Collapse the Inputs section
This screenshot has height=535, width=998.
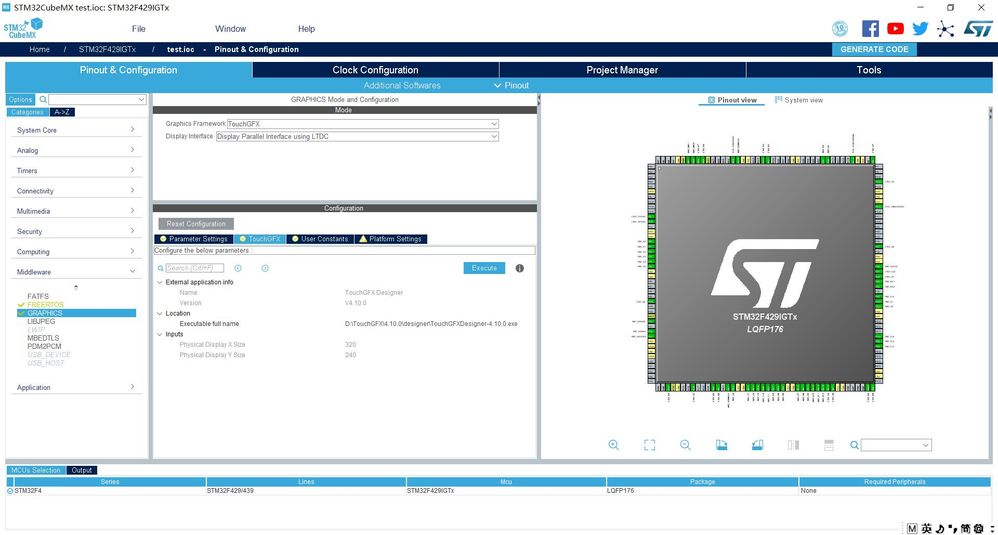(x=160, y=335)
